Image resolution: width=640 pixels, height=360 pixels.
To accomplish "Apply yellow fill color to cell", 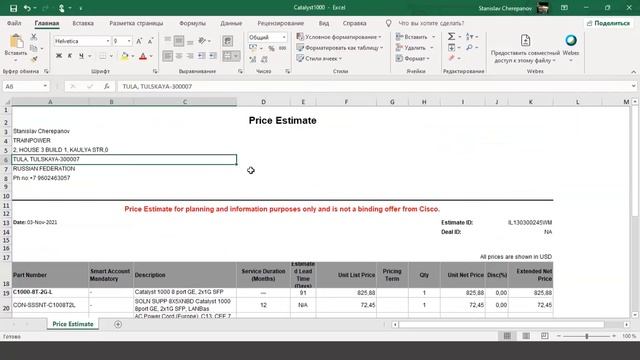I will (x=124, y=56).
